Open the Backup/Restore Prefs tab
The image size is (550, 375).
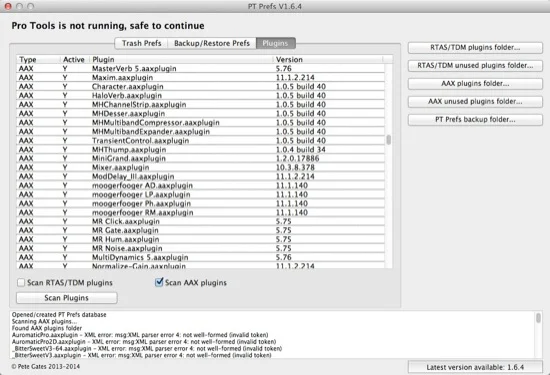(212, 43)
